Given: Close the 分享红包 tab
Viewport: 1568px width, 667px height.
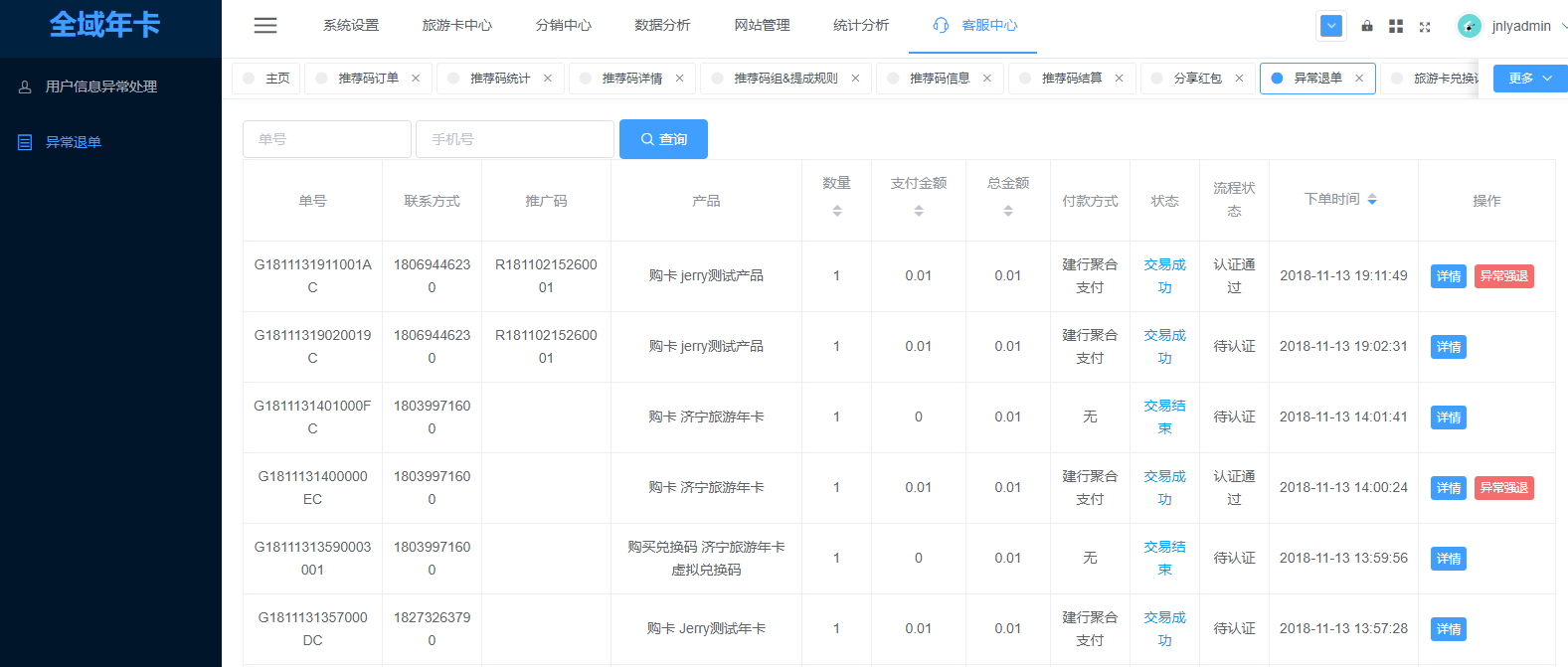Looking at the screenshot, I should (x=1239, y=79).
